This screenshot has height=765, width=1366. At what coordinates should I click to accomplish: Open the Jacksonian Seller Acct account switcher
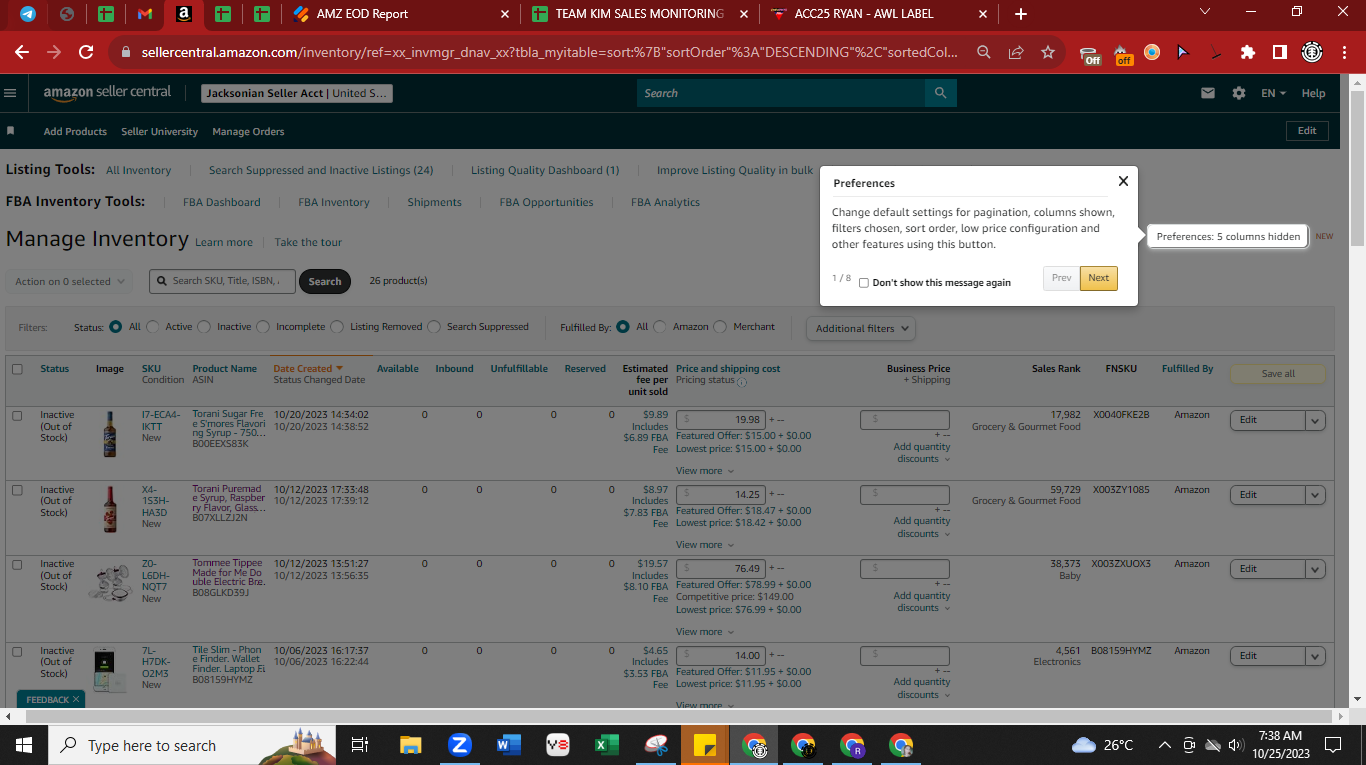(297, 93)
